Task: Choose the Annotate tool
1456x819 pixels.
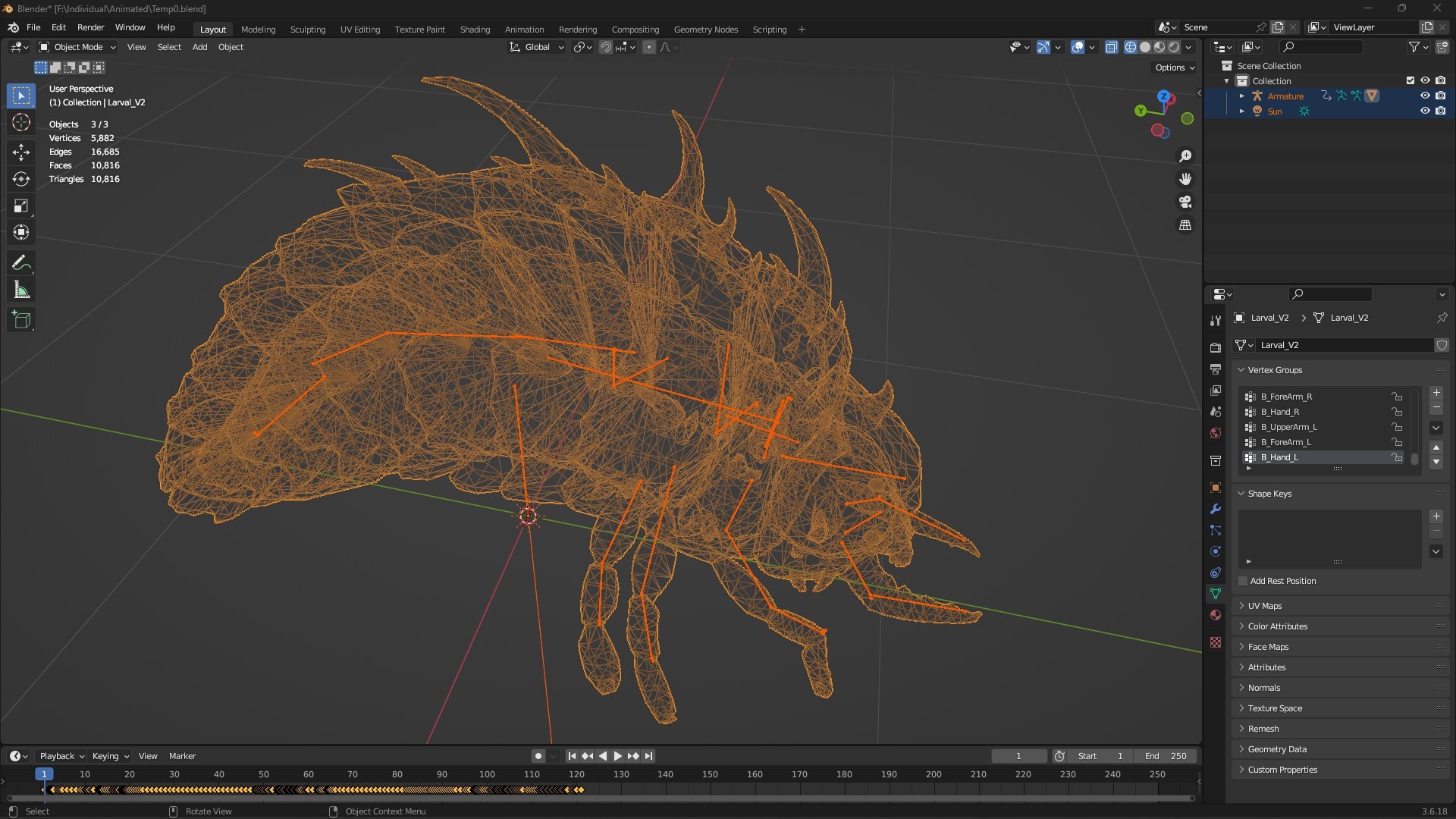Action: (21, 263)
